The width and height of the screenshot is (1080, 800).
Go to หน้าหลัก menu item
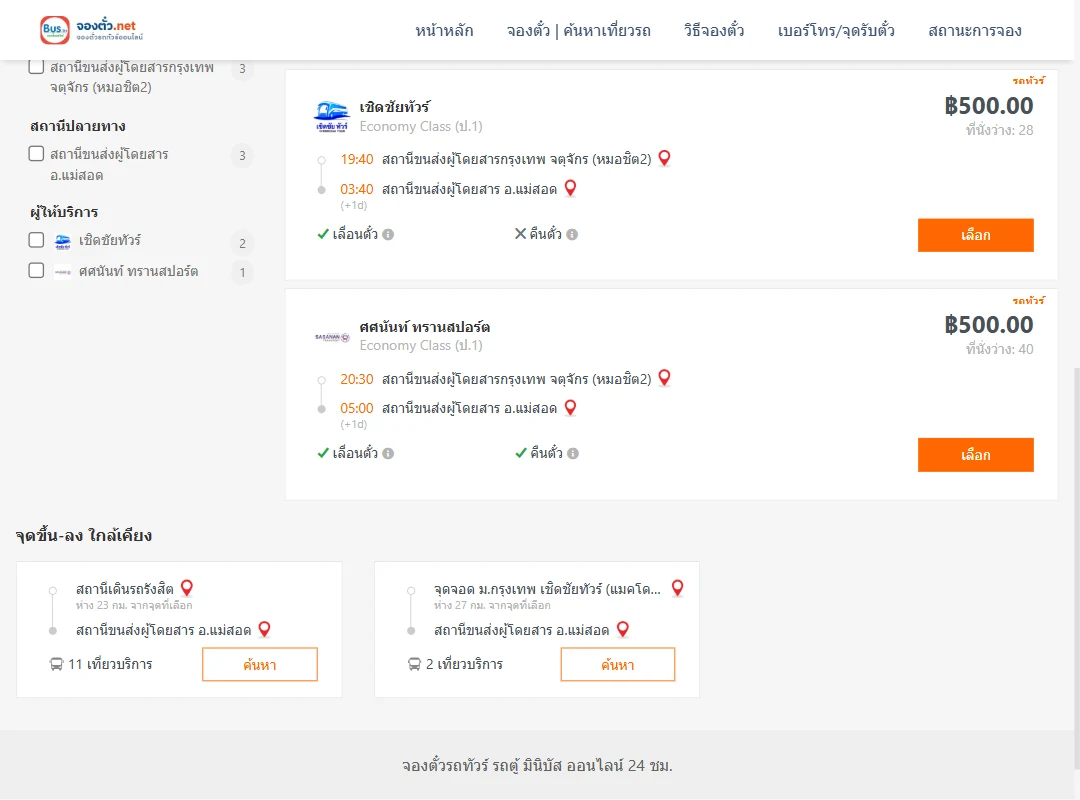tap(444, 30)
